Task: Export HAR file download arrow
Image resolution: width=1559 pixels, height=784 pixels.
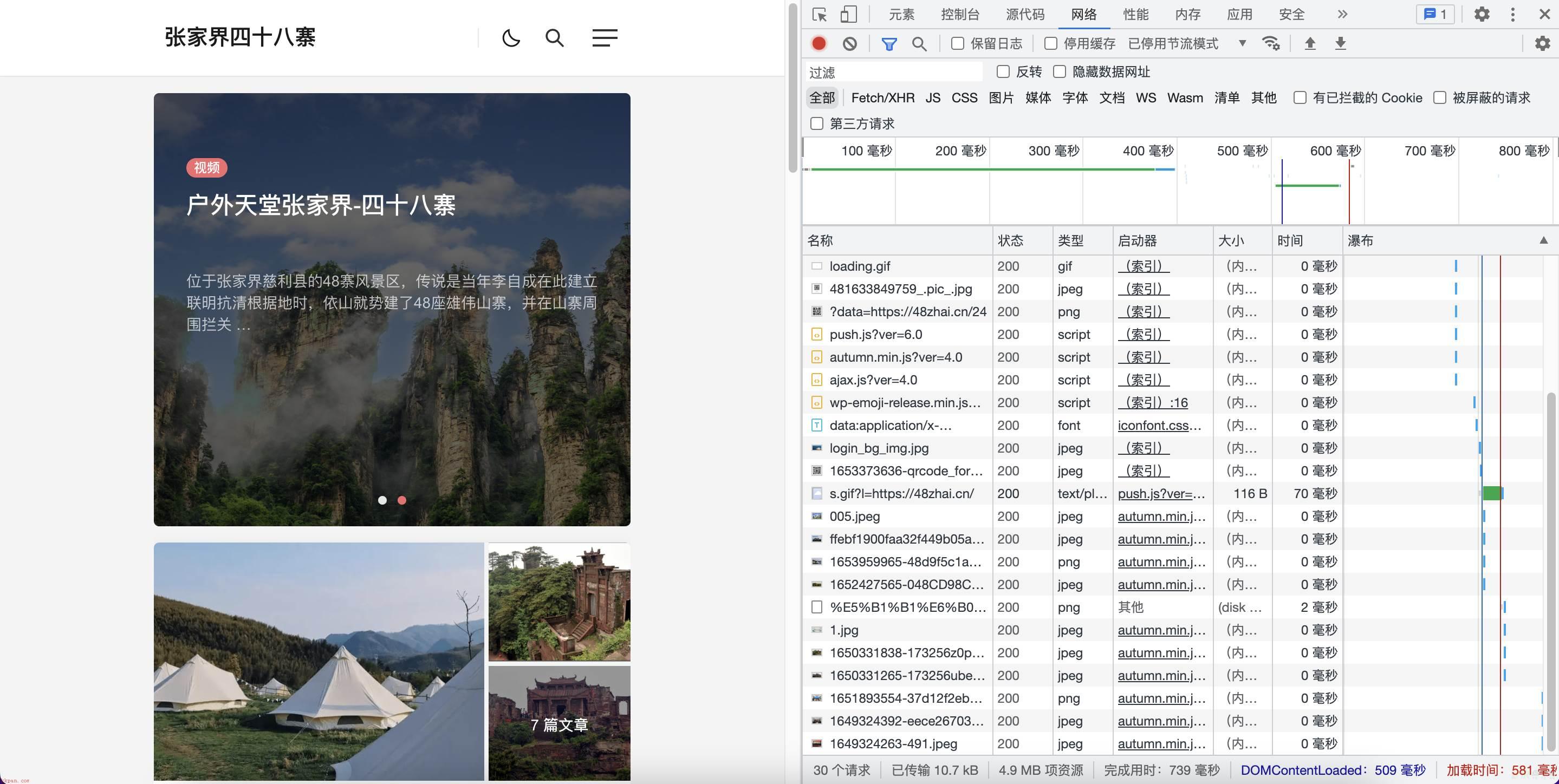Action: pyautogui.click(x=1341, y=43)
